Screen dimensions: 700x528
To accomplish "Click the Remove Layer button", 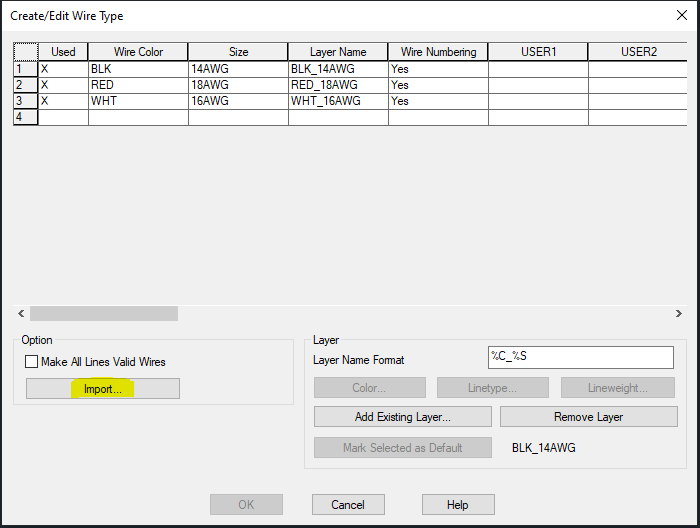I will click(x=588, y=416).
